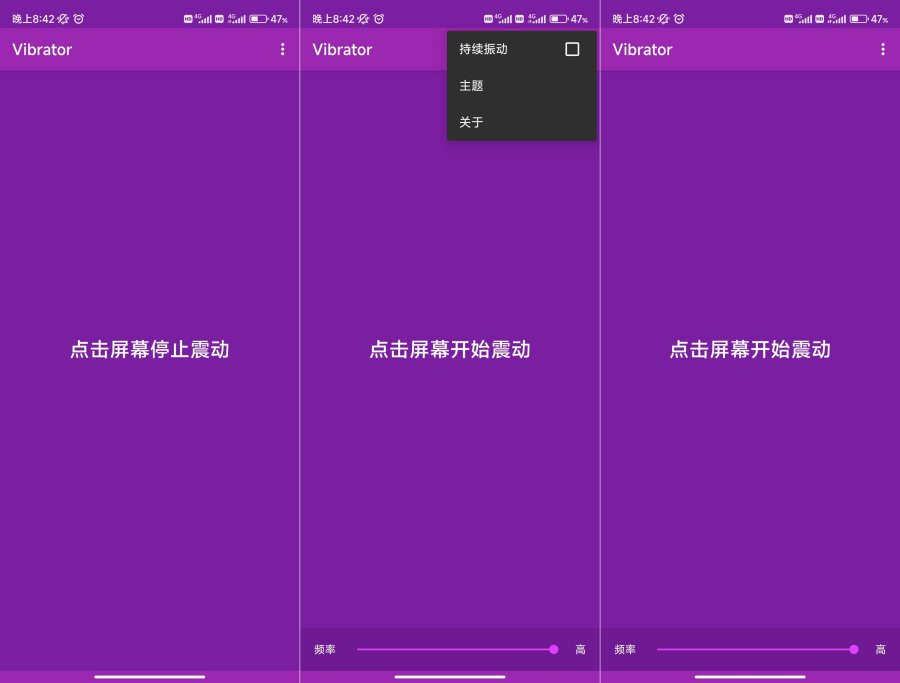Open the three-dot menu in the right phone screen
This screenshot has width=900, height=683.
(883, 49)
